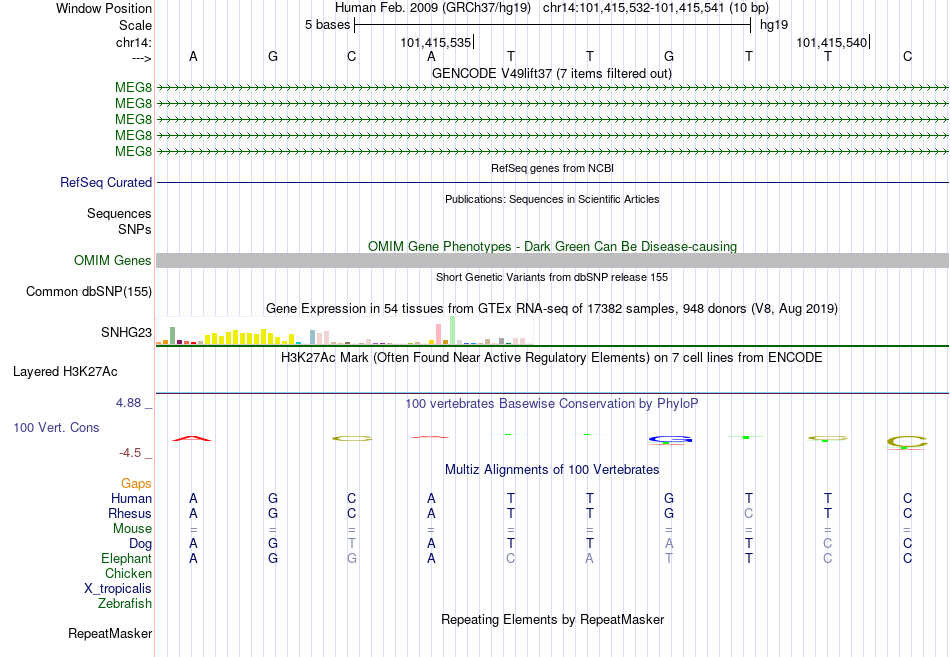Click the -4.5 lower PhyloP axis value
Viewport: 950px width, 657px height.
[130, 453]
